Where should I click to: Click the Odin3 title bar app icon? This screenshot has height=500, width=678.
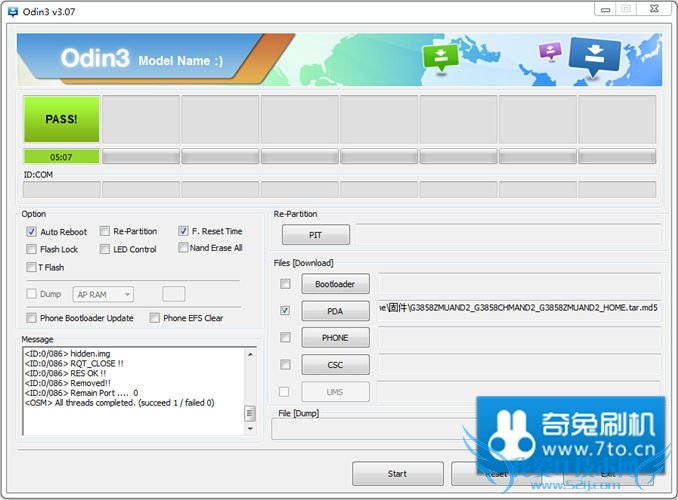pos(13,12)
